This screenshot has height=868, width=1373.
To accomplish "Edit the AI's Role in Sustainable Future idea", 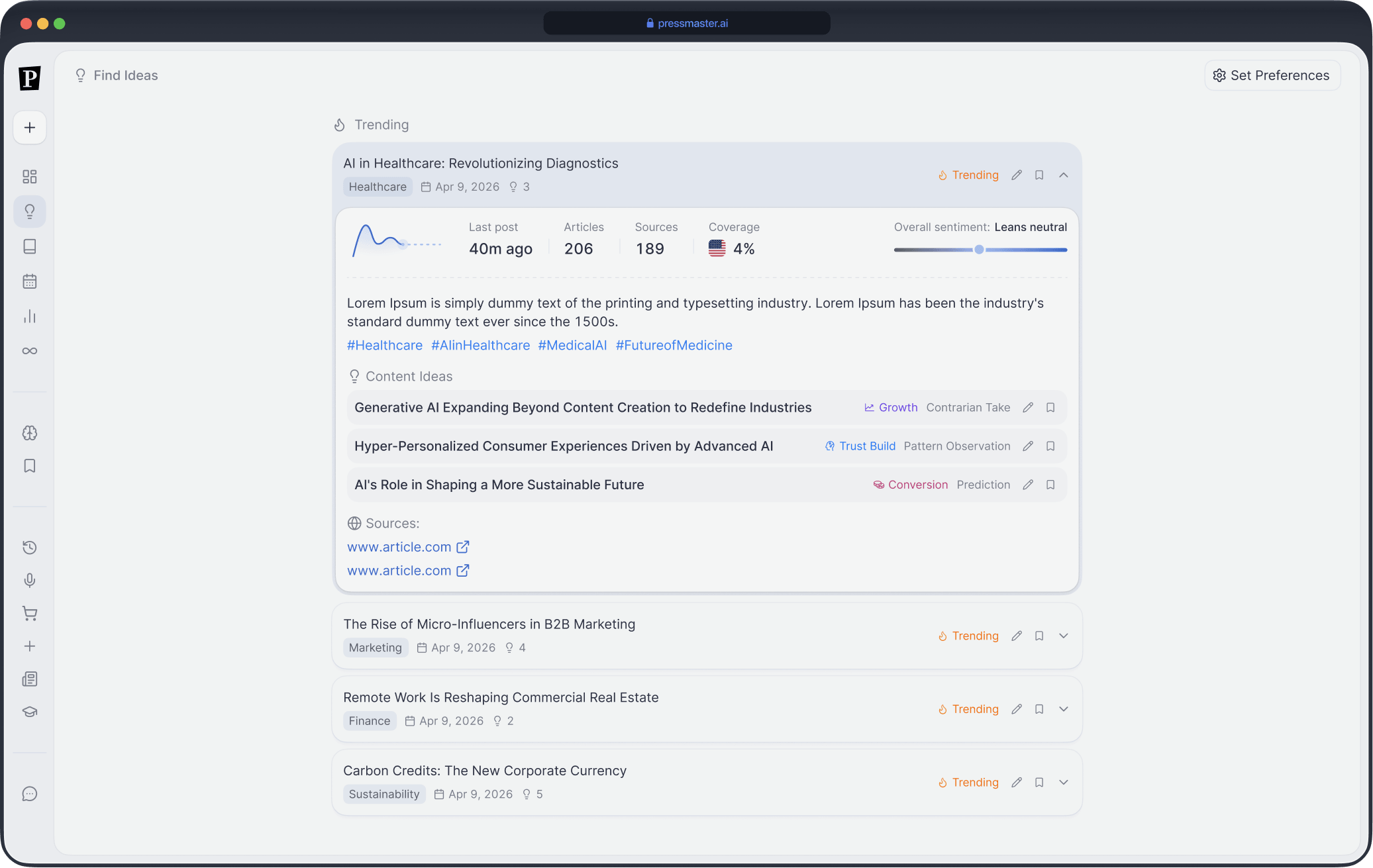I will (x=1028, y=485).
